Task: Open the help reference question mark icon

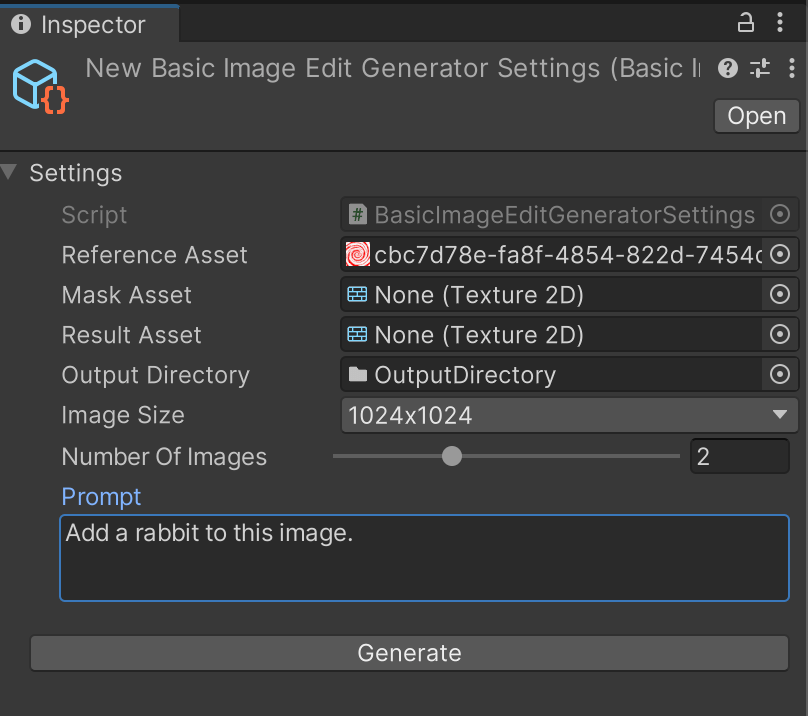Action: pos(729,68)
